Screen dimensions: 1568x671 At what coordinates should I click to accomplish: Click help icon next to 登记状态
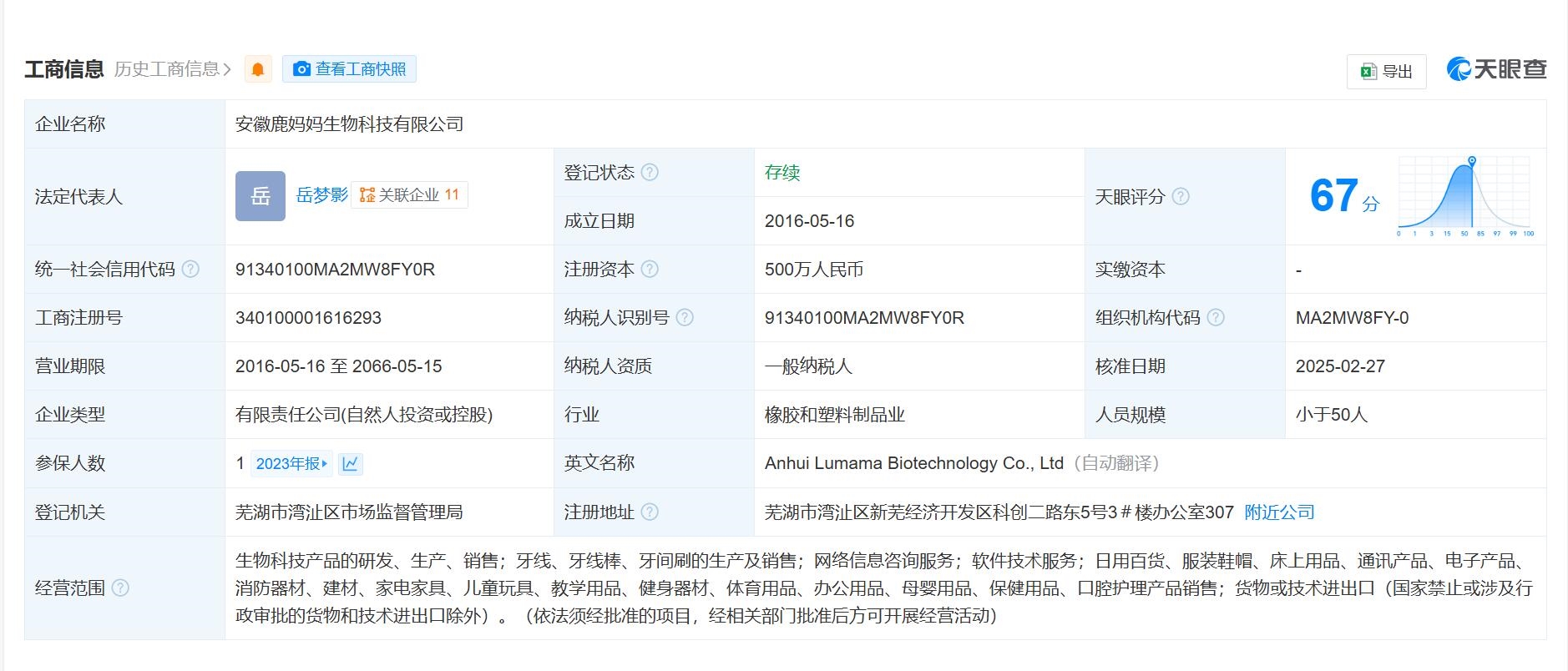point(650,173)
